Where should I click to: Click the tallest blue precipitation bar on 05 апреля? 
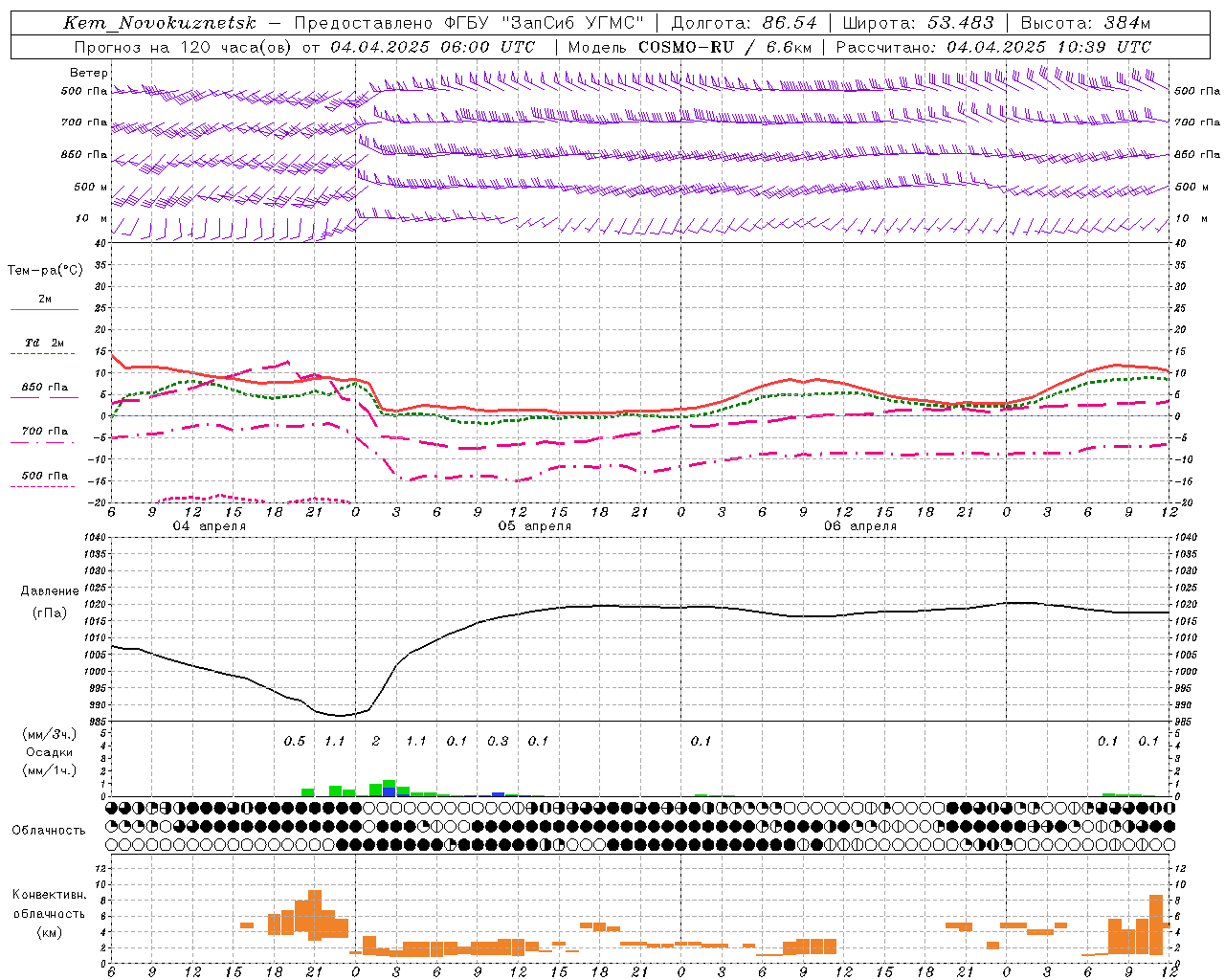pos(390,791)
